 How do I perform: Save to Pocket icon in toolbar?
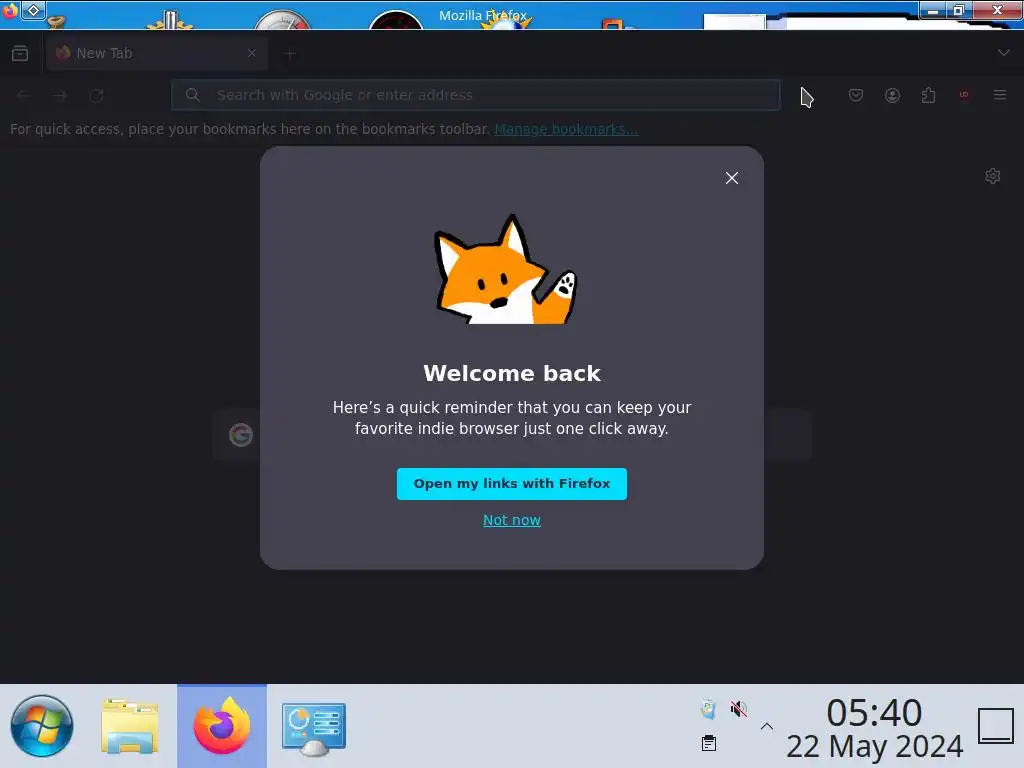point(856,95)
